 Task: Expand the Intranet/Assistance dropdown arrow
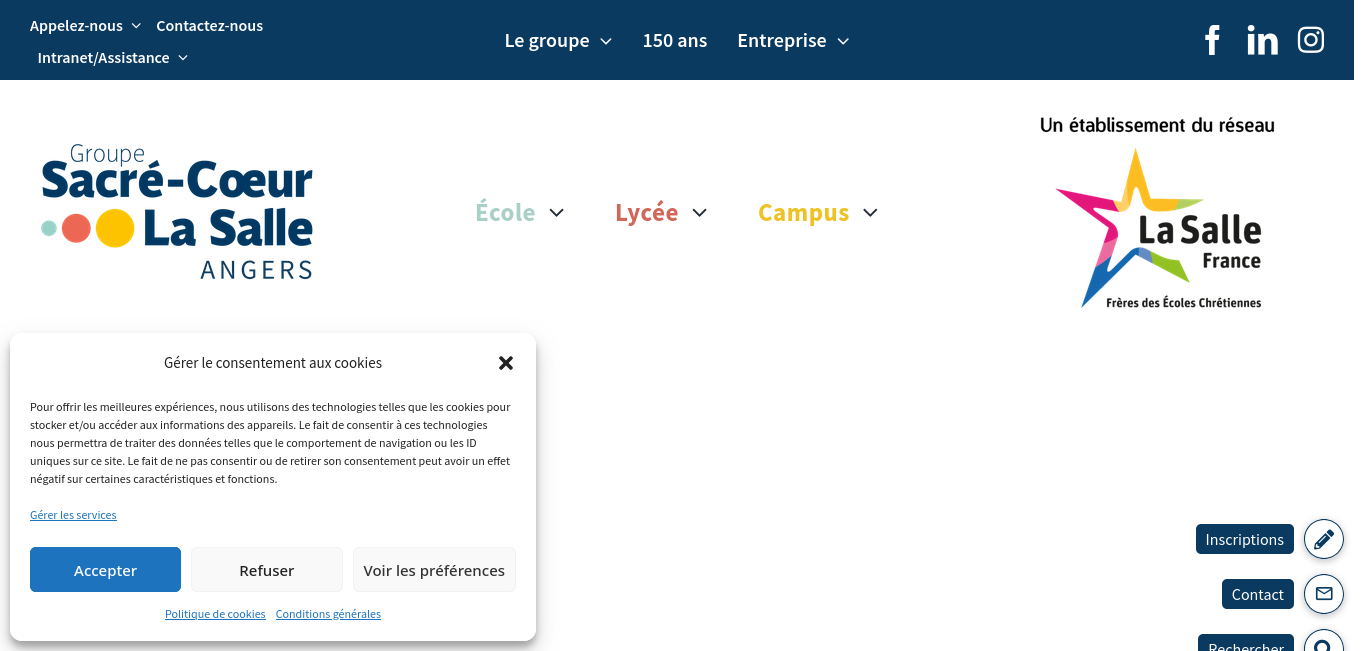tap(183, 58)
